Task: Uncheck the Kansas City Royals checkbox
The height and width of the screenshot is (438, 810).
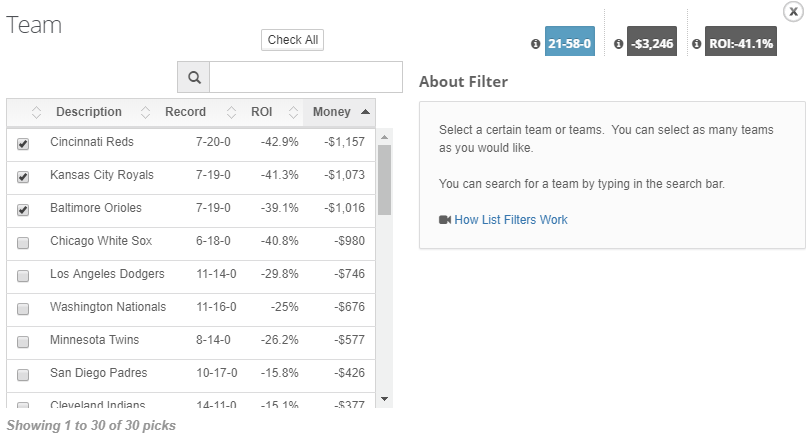Action: click(23, 177)
